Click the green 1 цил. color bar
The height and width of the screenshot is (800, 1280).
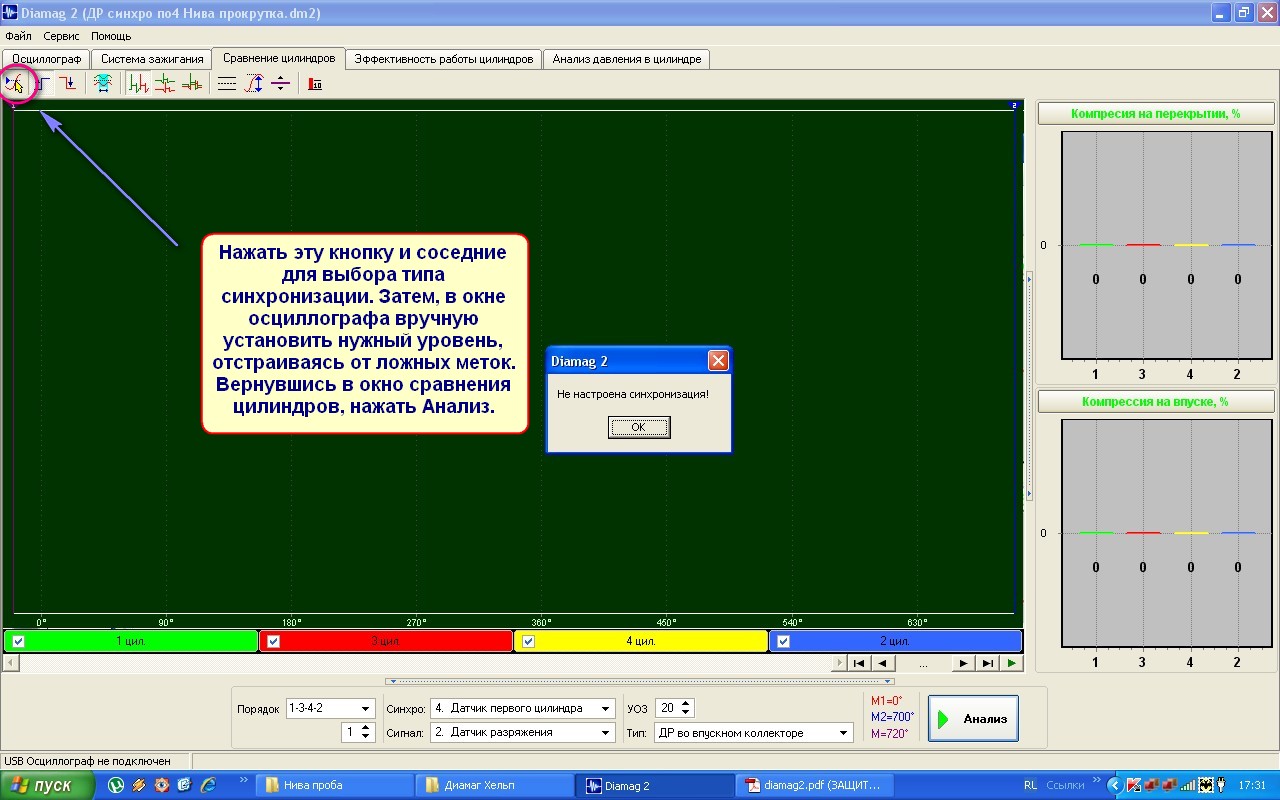(x=131, y=641)
